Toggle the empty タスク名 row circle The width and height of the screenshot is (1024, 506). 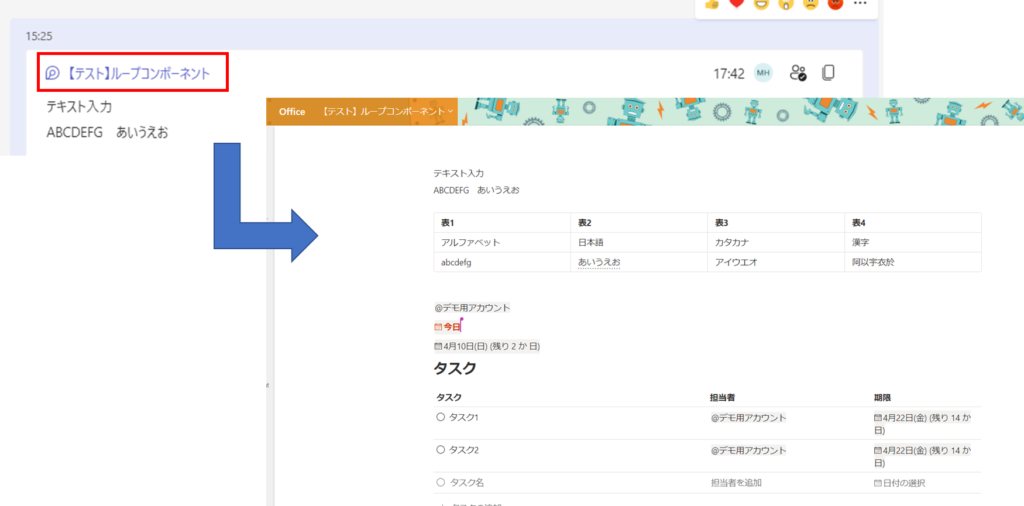440,482
